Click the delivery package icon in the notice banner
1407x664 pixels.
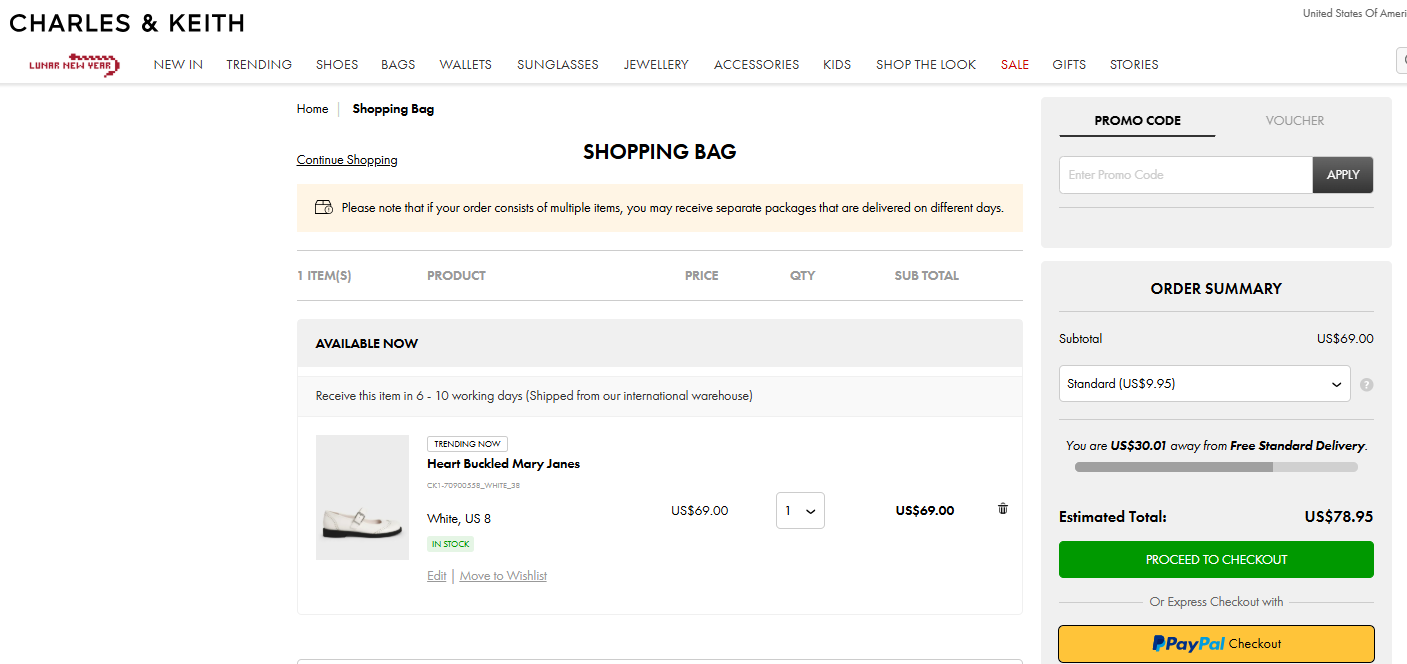(x=323, y=207)
